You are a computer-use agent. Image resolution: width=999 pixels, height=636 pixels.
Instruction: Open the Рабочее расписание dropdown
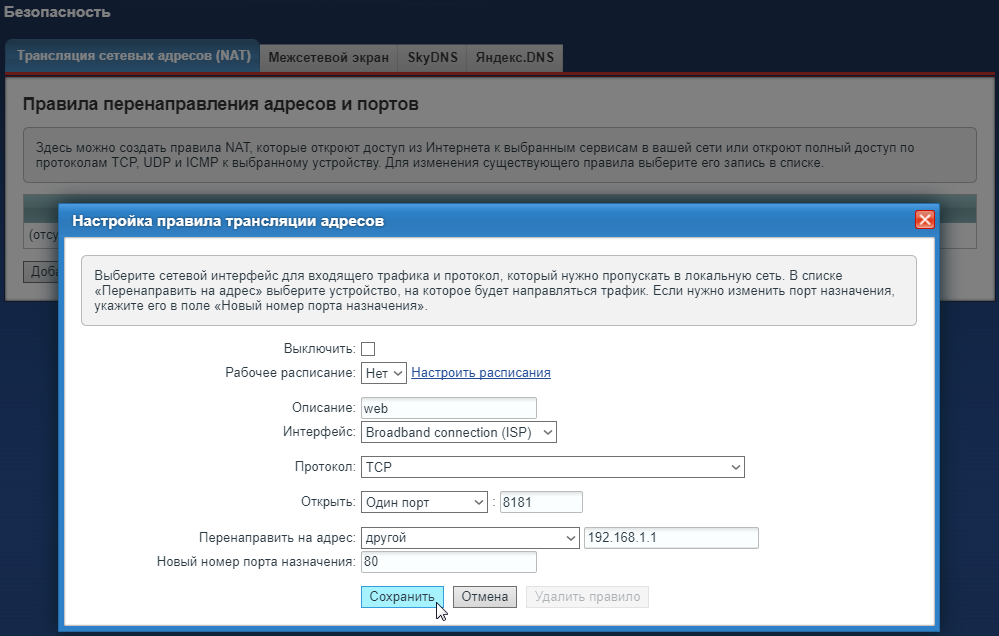(x=382, y=372)
